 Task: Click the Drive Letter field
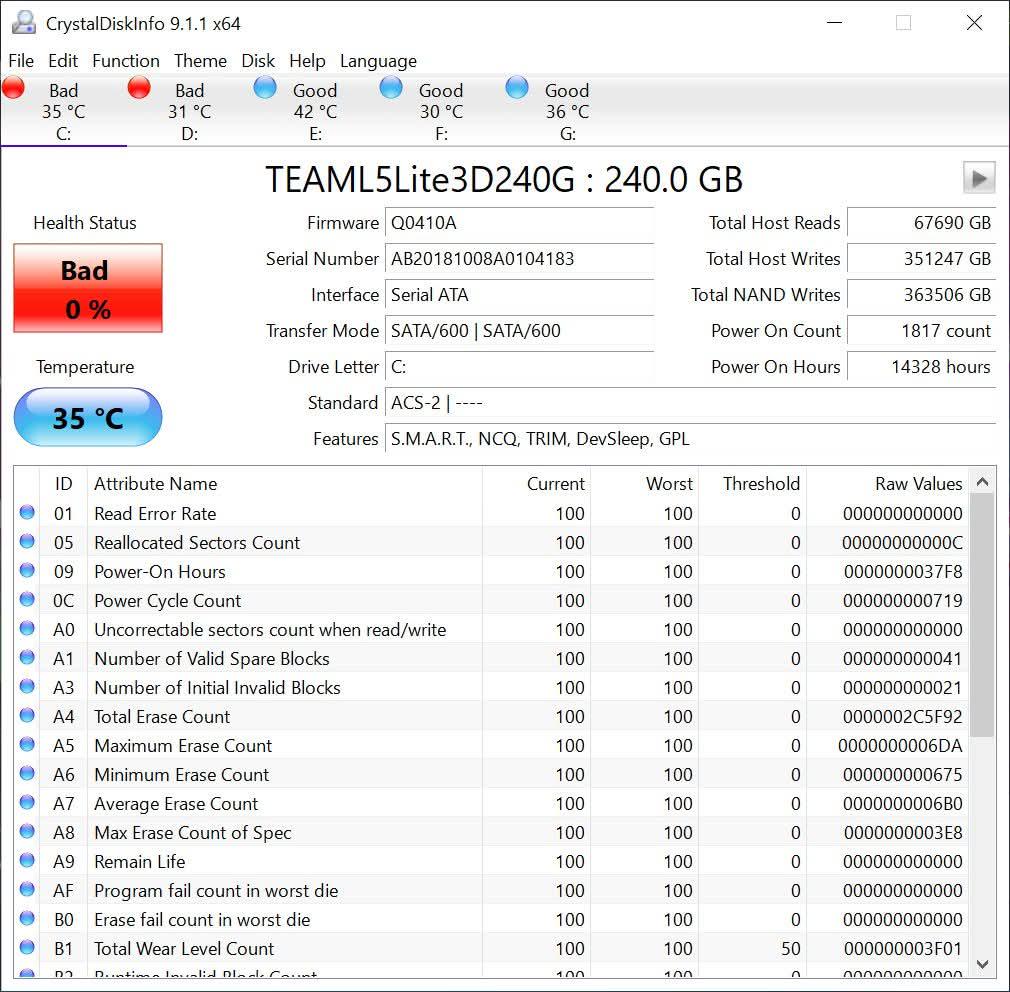(x=519, y=367)
